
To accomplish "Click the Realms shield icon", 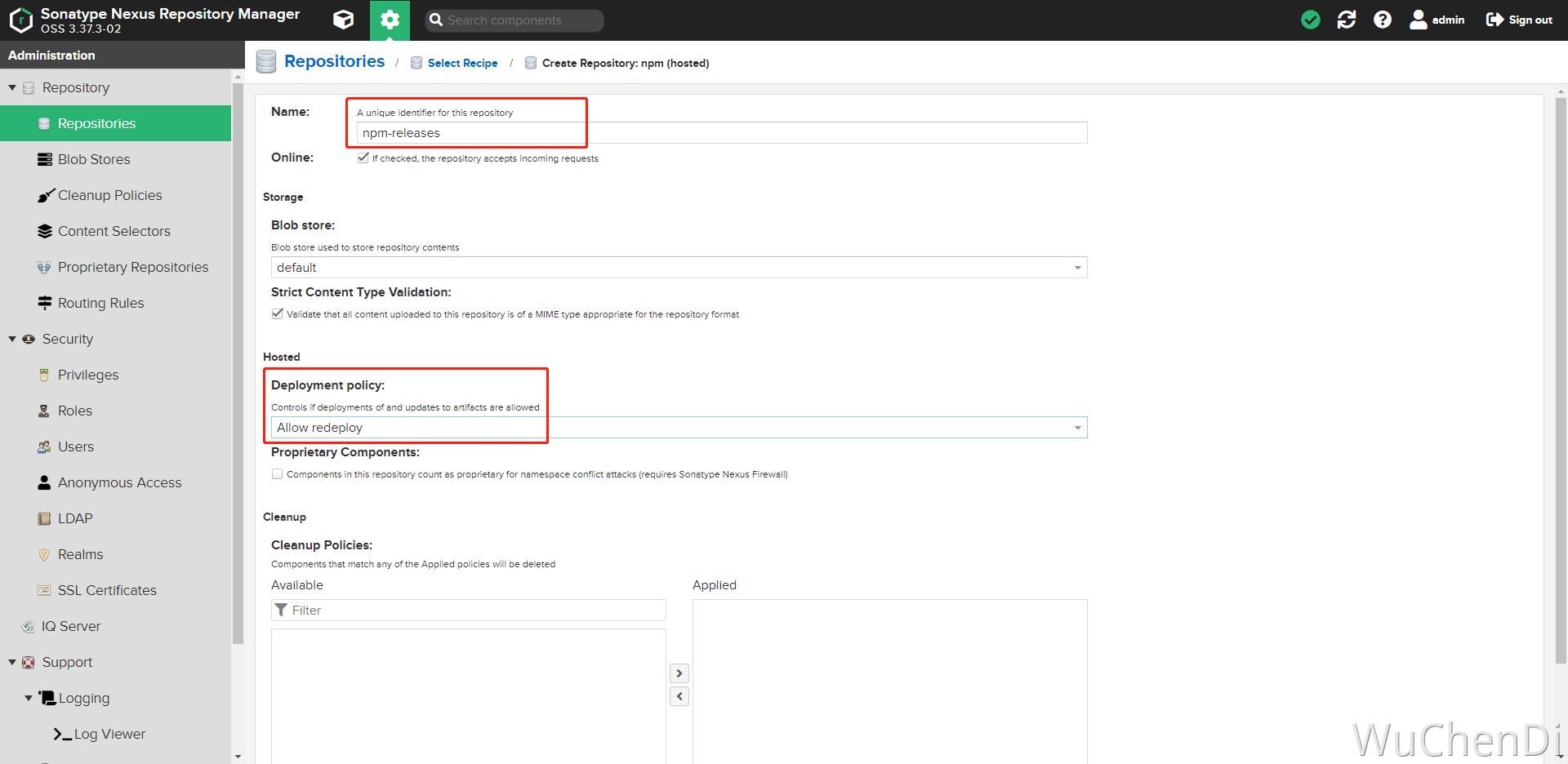I will pyautogui.click(x=45, y=554).
